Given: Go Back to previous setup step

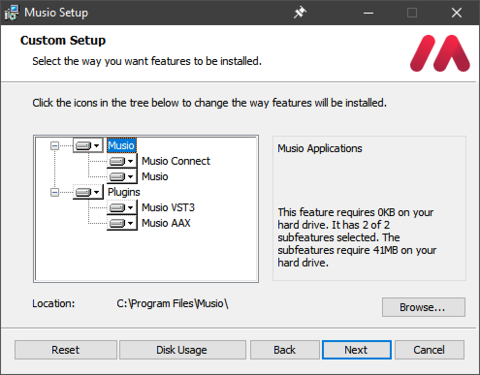Looking at the screenshot, I should (285, 350).
